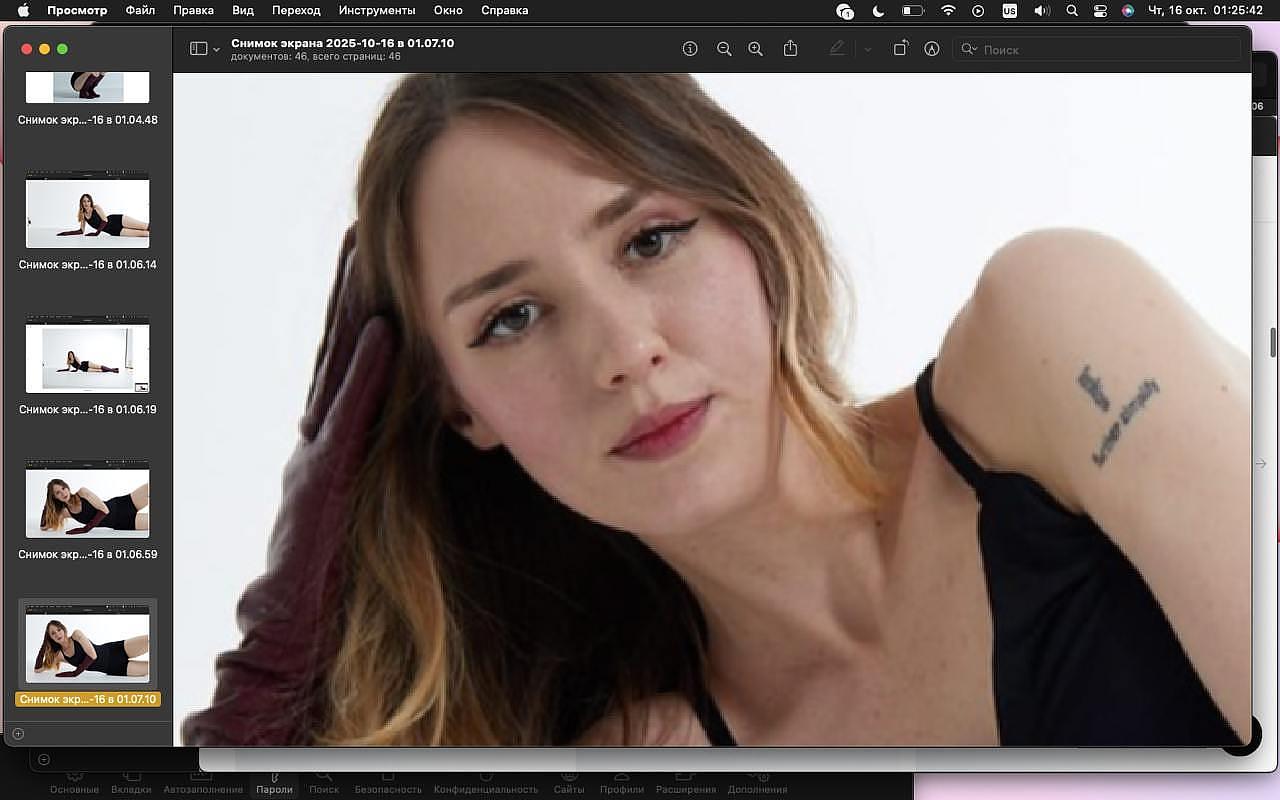
Task: Toggle Focus mode moon icon
Action: click(879, 11)
